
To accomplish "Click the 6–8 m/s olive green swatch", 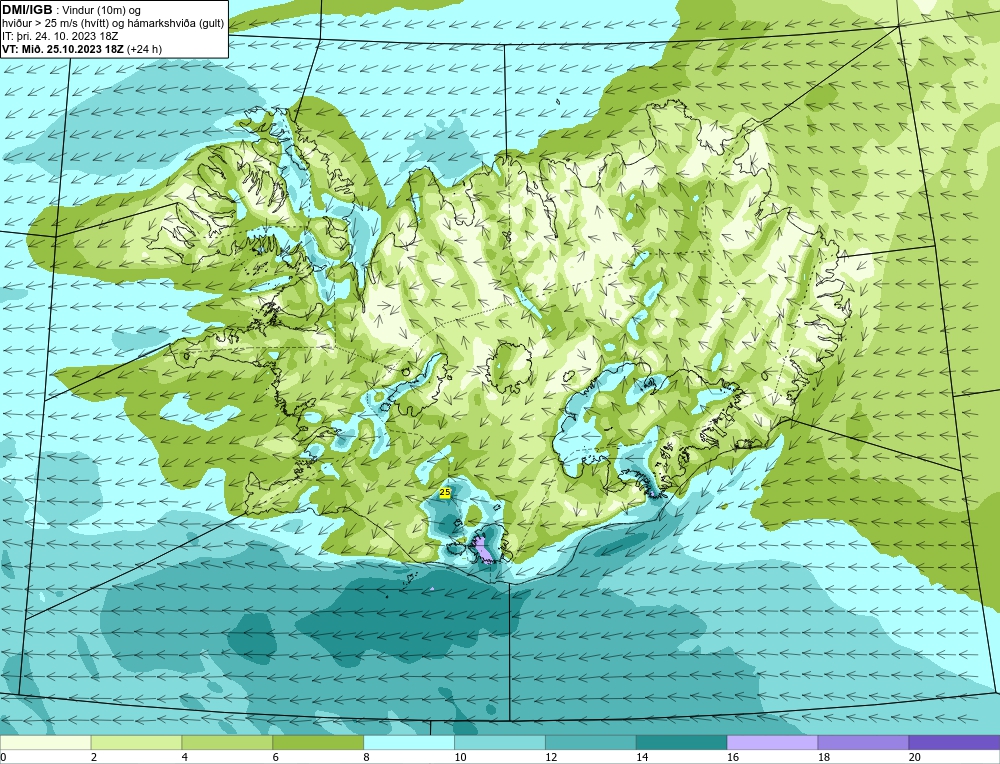I will click(318, 743).
